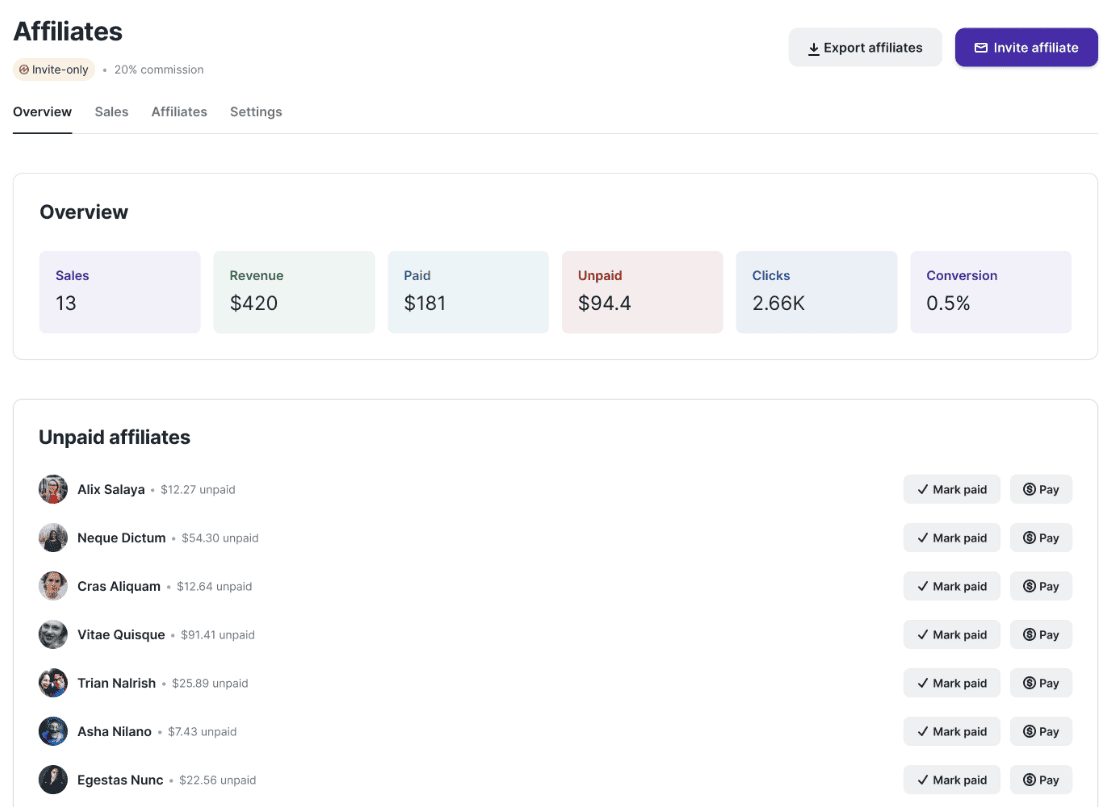Switch to the Sales tab
This screenshot has height=807, width=1120.
tap(111, 112)
